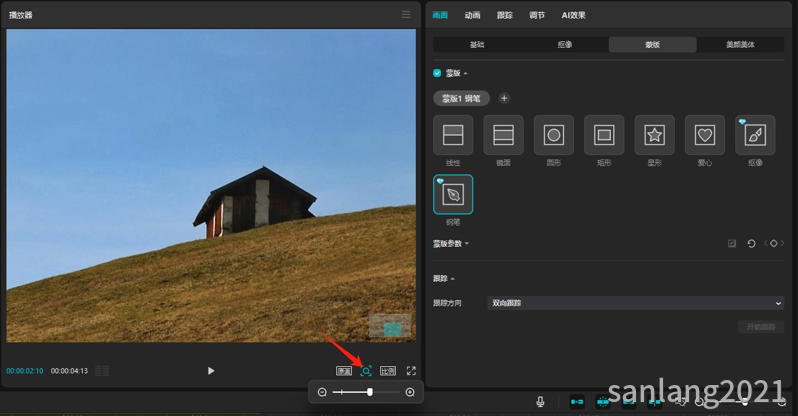The image size is (798, 416).
Task: Open the player panel hamburger menu
Action: click(406, 14)
